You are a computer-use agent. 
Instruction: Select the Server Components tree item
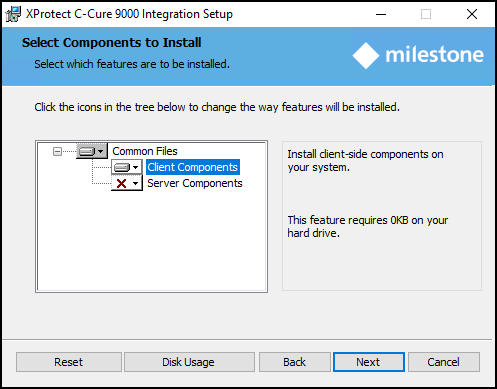point(195,183)
